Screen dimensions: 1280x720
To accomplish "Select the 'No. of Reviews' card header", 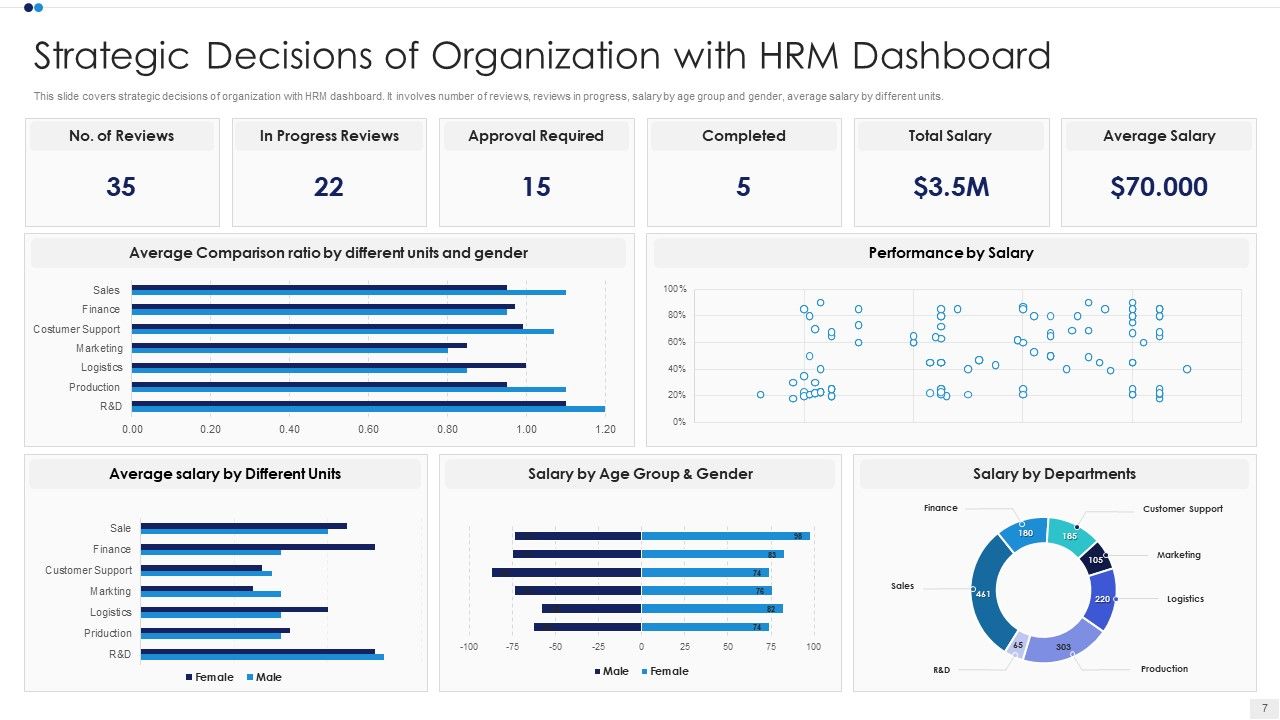I will [x=122, y=136].
